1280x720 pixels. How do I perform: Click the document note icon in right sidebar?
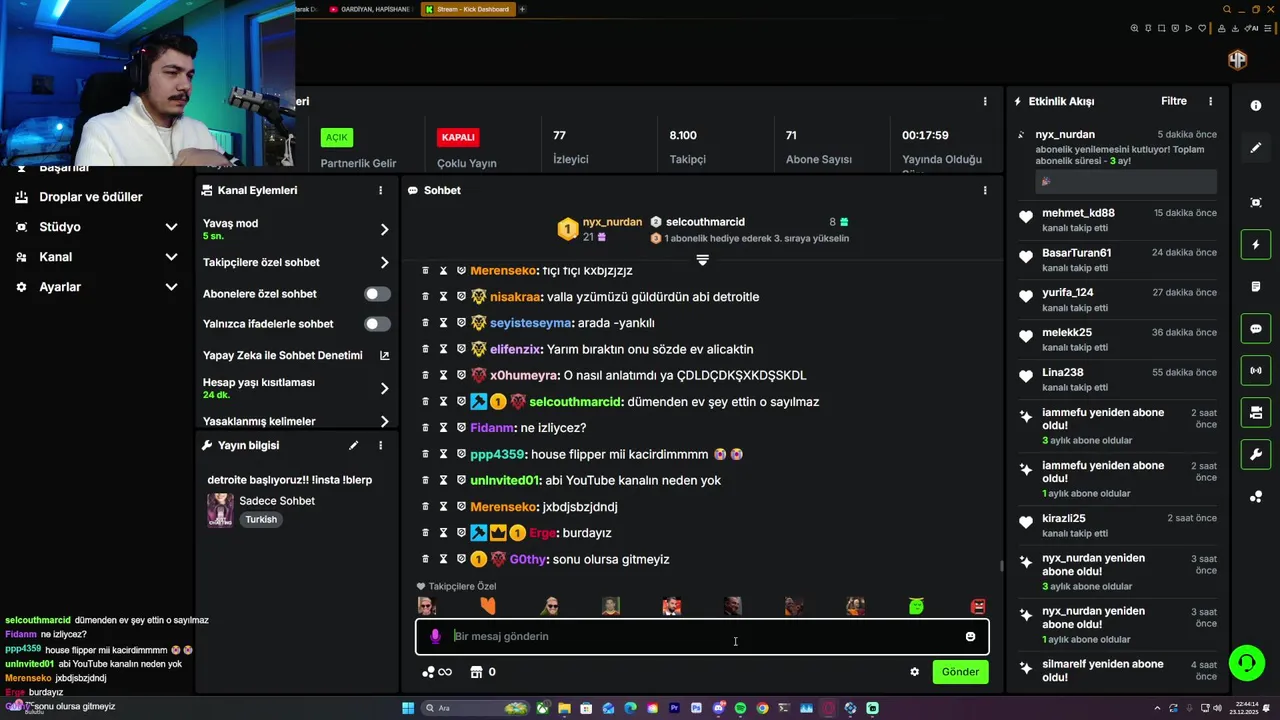pyautogui.click(x=1256, y=287)
